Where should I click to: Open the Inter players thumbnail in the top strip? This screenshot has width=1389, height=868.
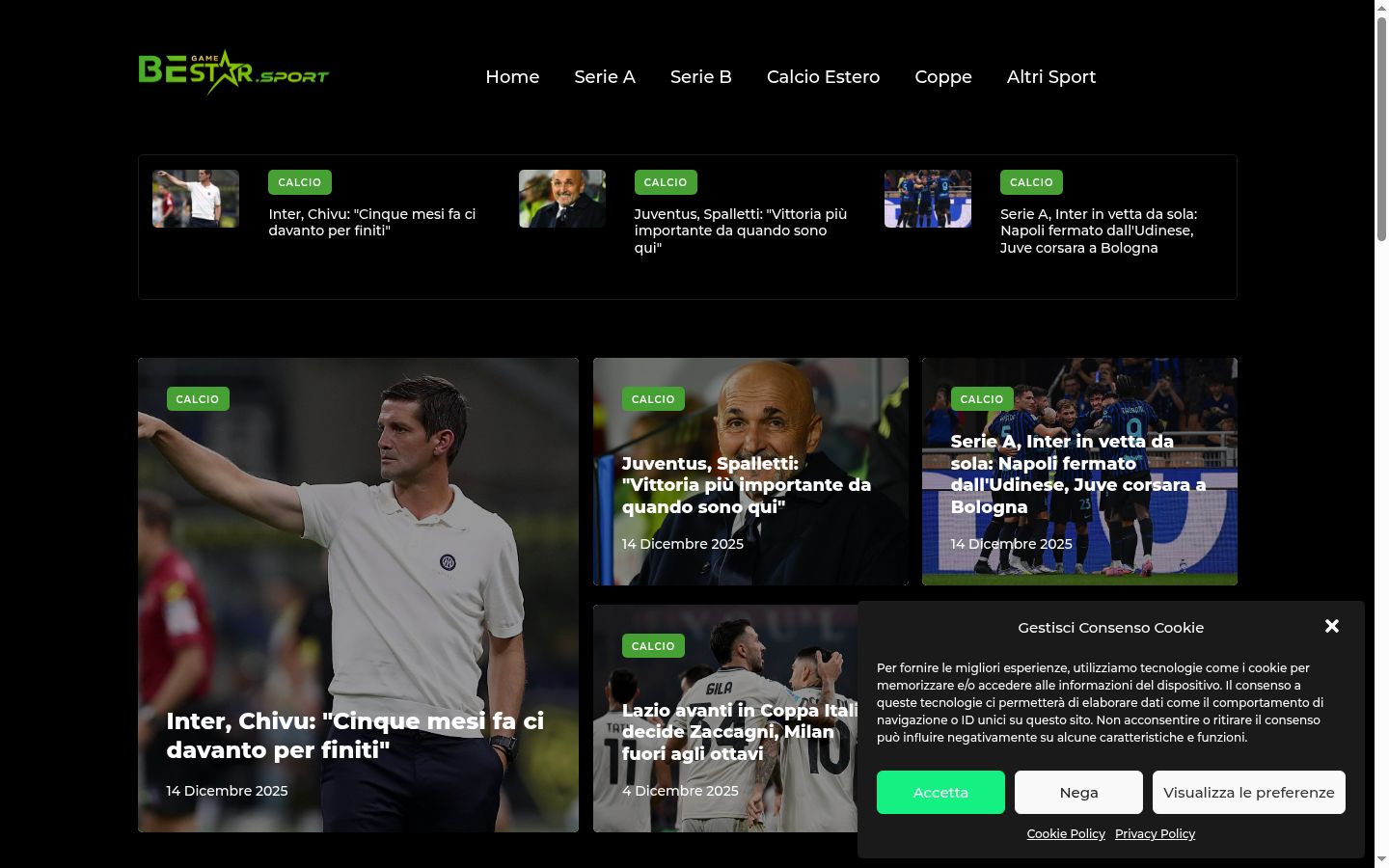[928, 199]
